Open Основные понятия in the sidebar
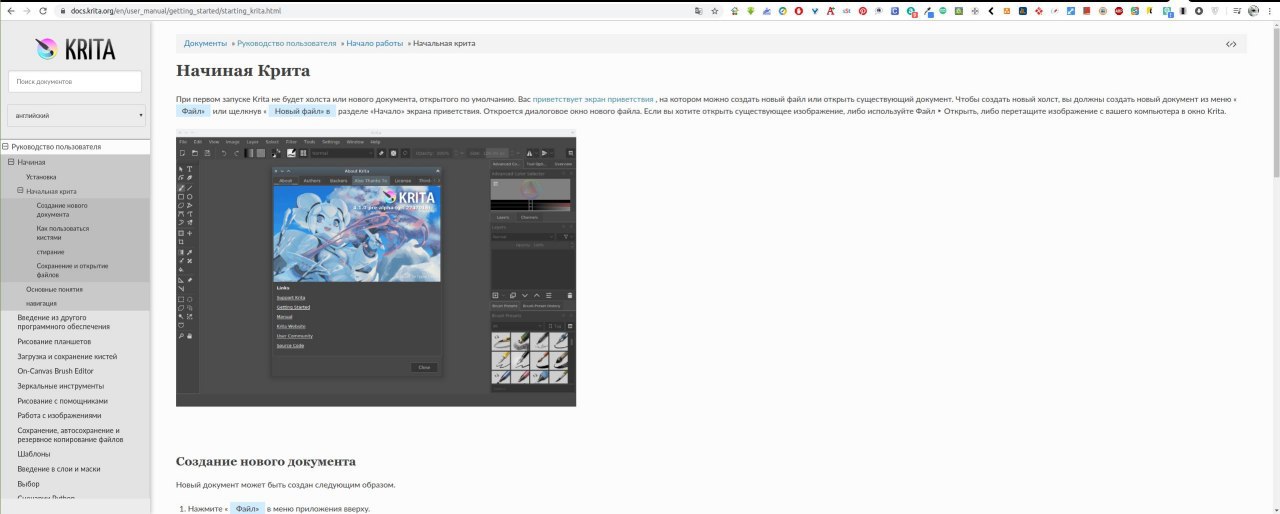The width and height of the screenshot is (1280, 514). coord(54,289)
